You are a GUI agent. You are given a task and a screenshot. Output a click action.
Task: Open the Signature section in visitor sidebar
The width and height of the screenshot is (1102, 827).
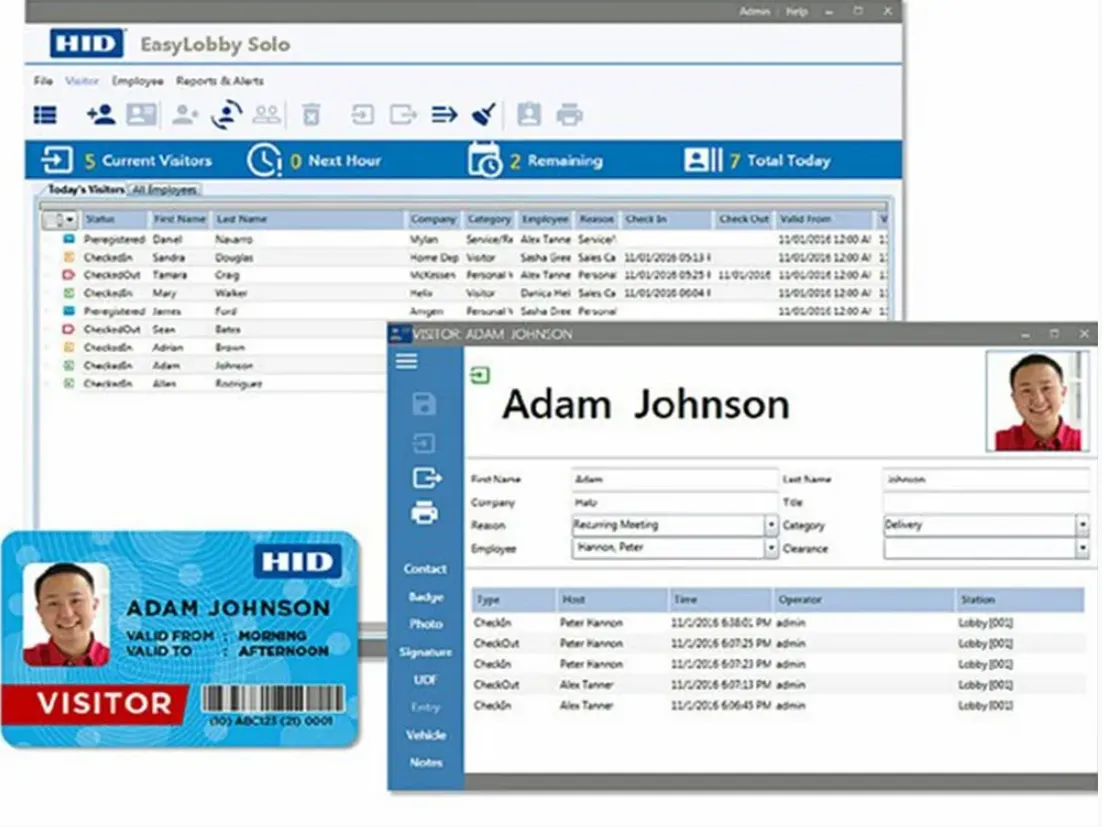(x=425, y=652)
